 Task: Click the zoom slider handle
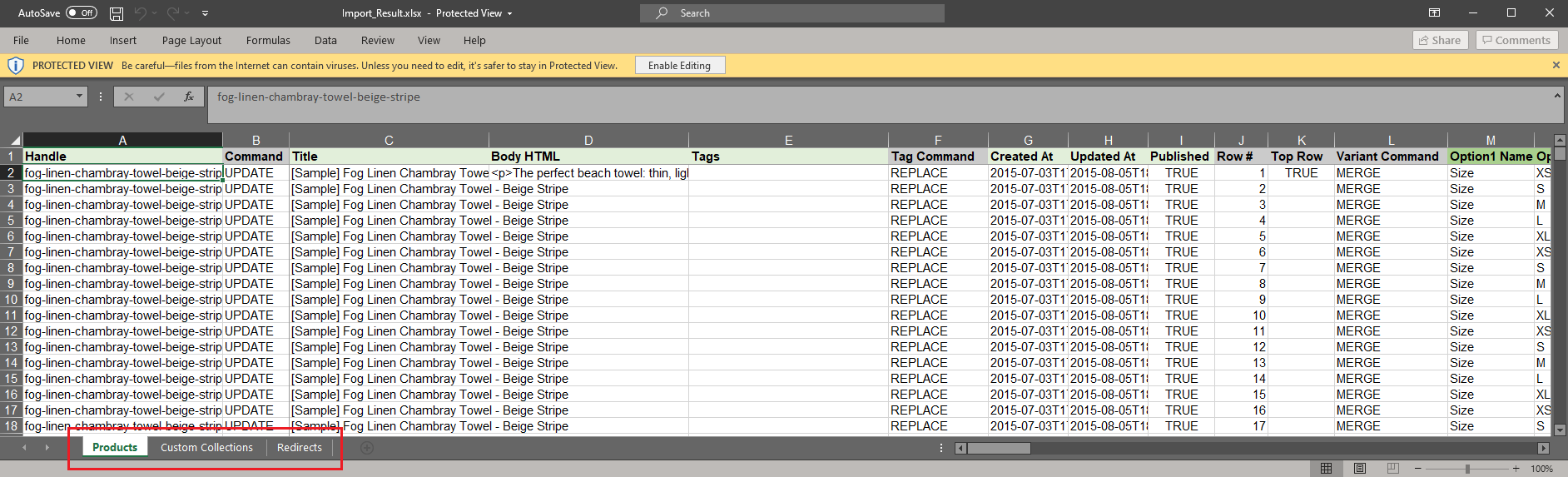[1467, 469]
